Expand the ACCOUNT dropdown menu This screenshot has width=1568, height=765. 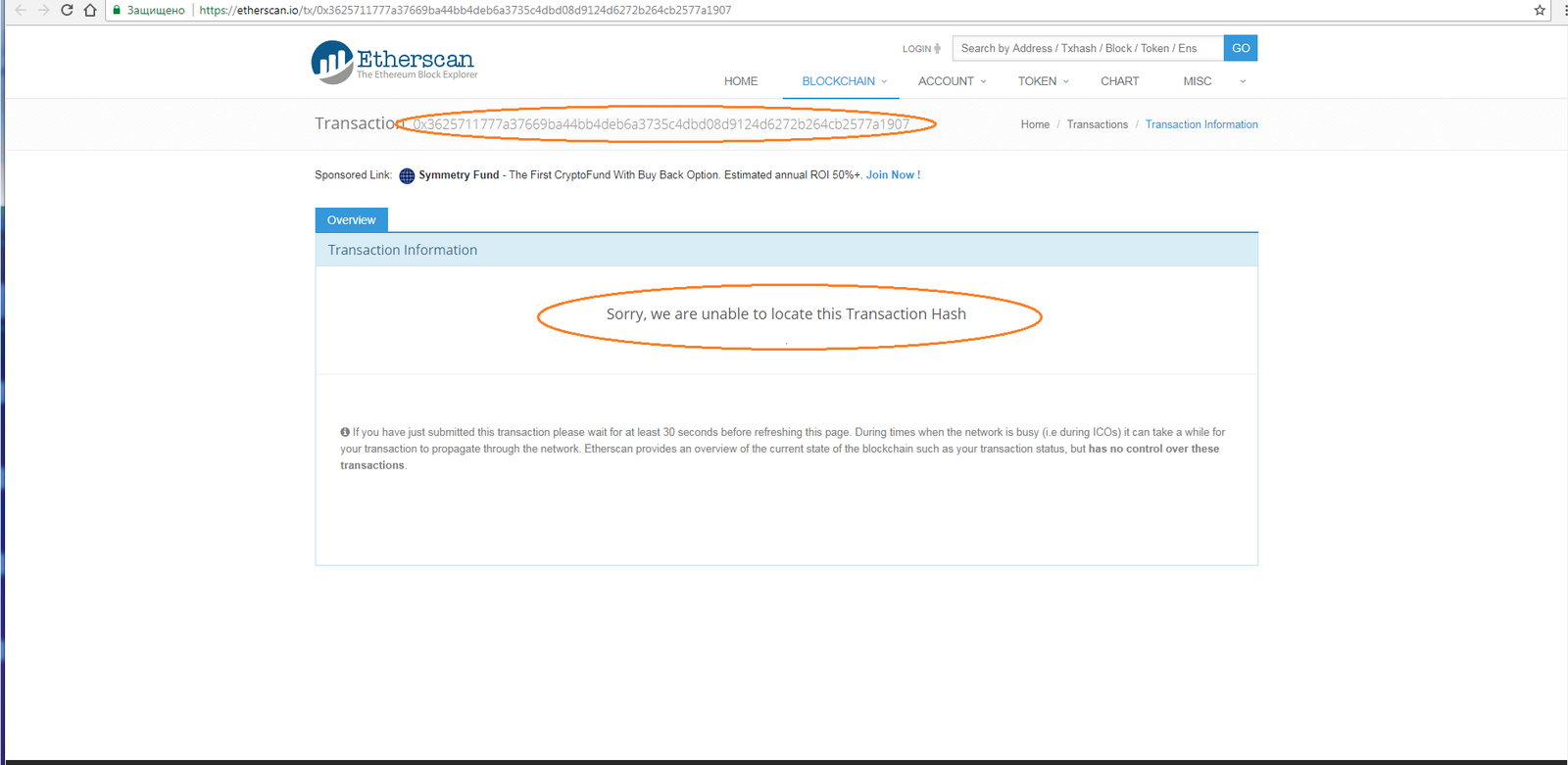pos(952,81)
